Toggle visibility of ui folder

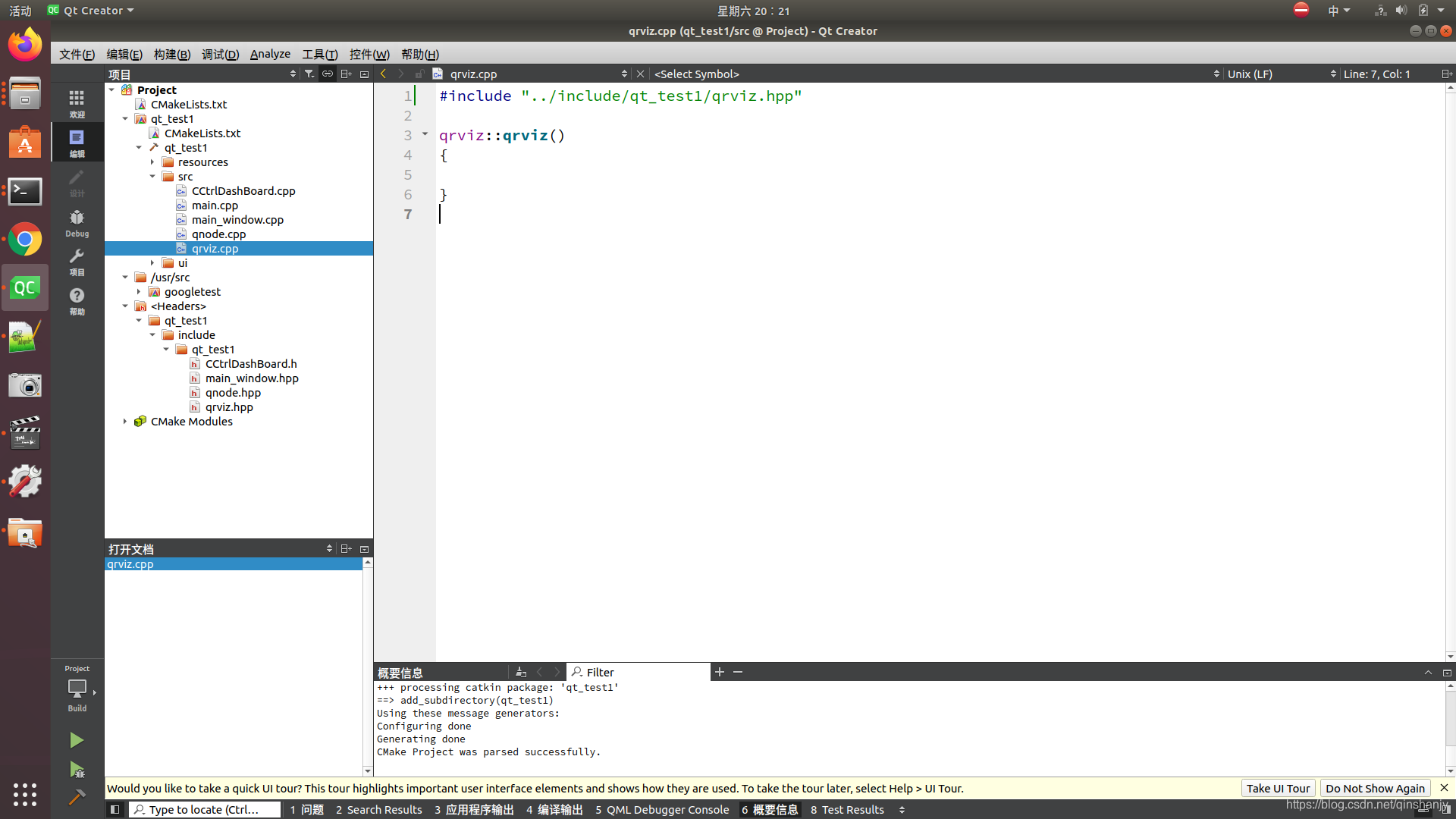coord(153,262)
